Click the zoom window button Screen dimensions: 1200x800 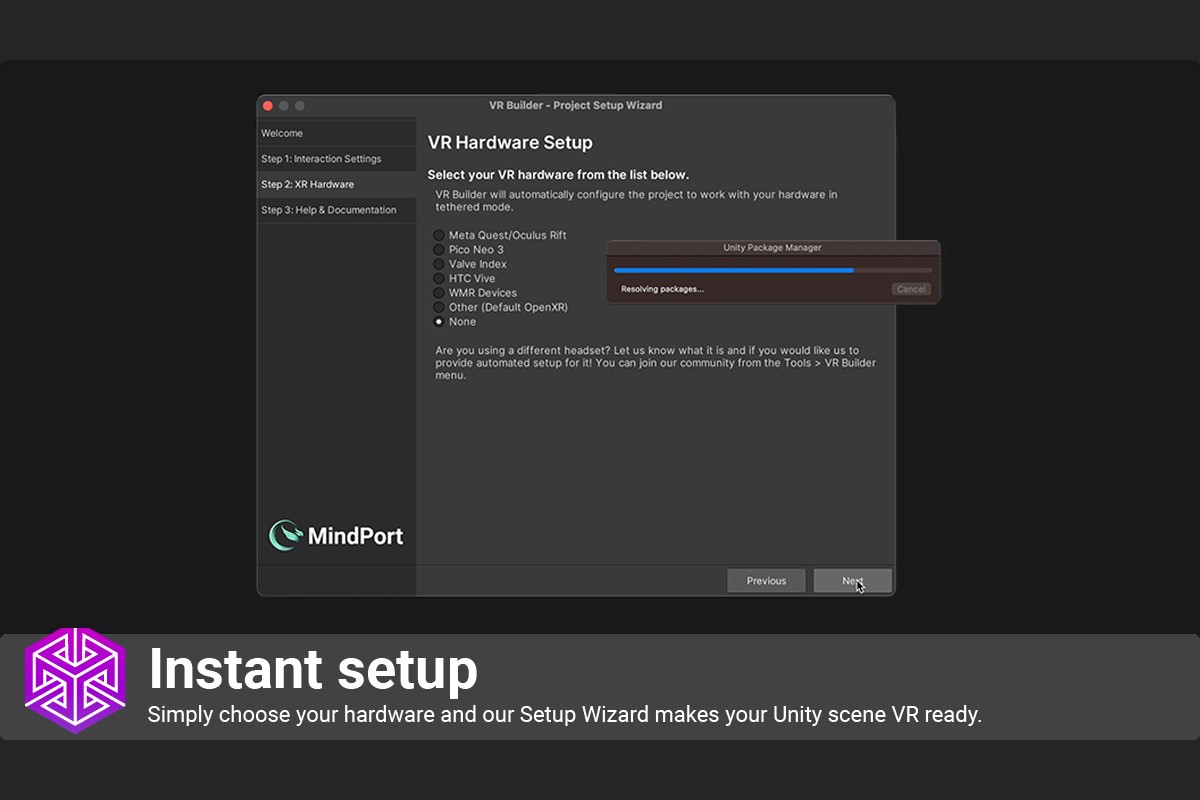300,106
